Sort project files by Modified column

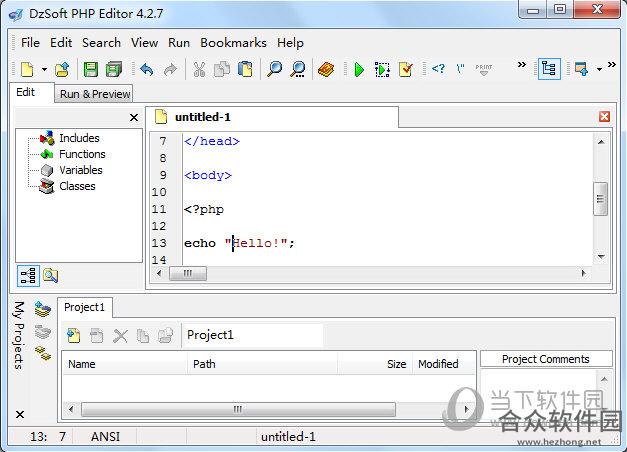click(443, 364)
